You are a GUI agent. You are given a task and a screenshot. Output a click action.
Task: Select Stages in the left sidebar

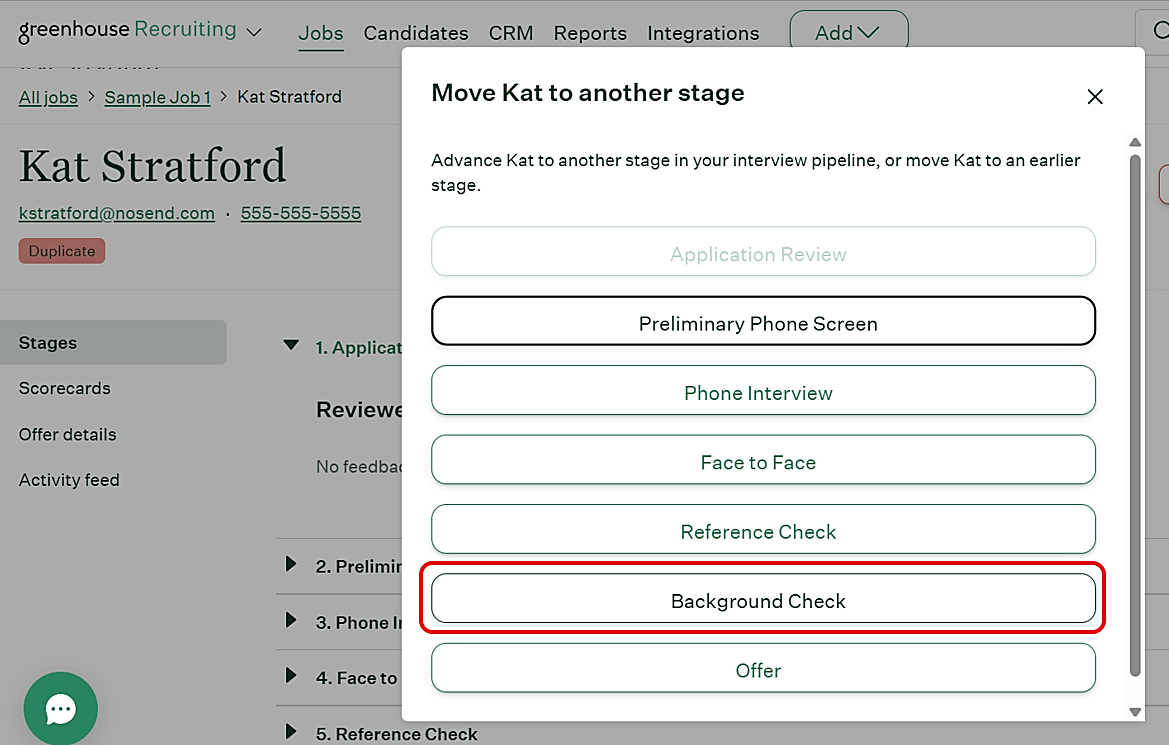click(113, 342)
